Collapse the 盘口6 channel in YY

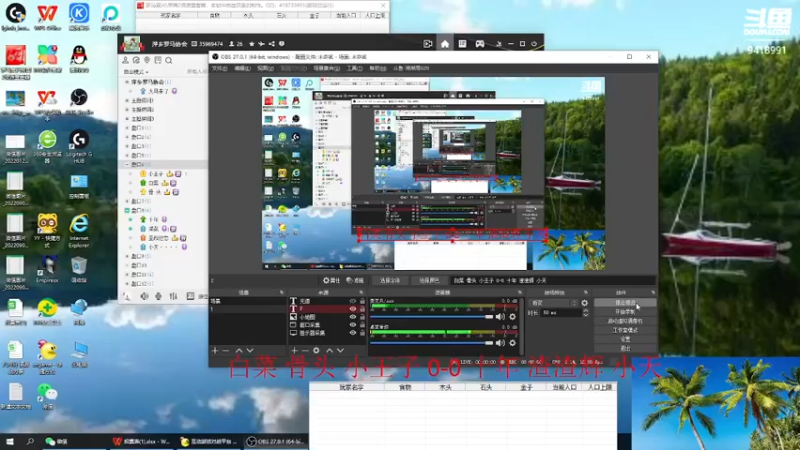click(127, 164)
